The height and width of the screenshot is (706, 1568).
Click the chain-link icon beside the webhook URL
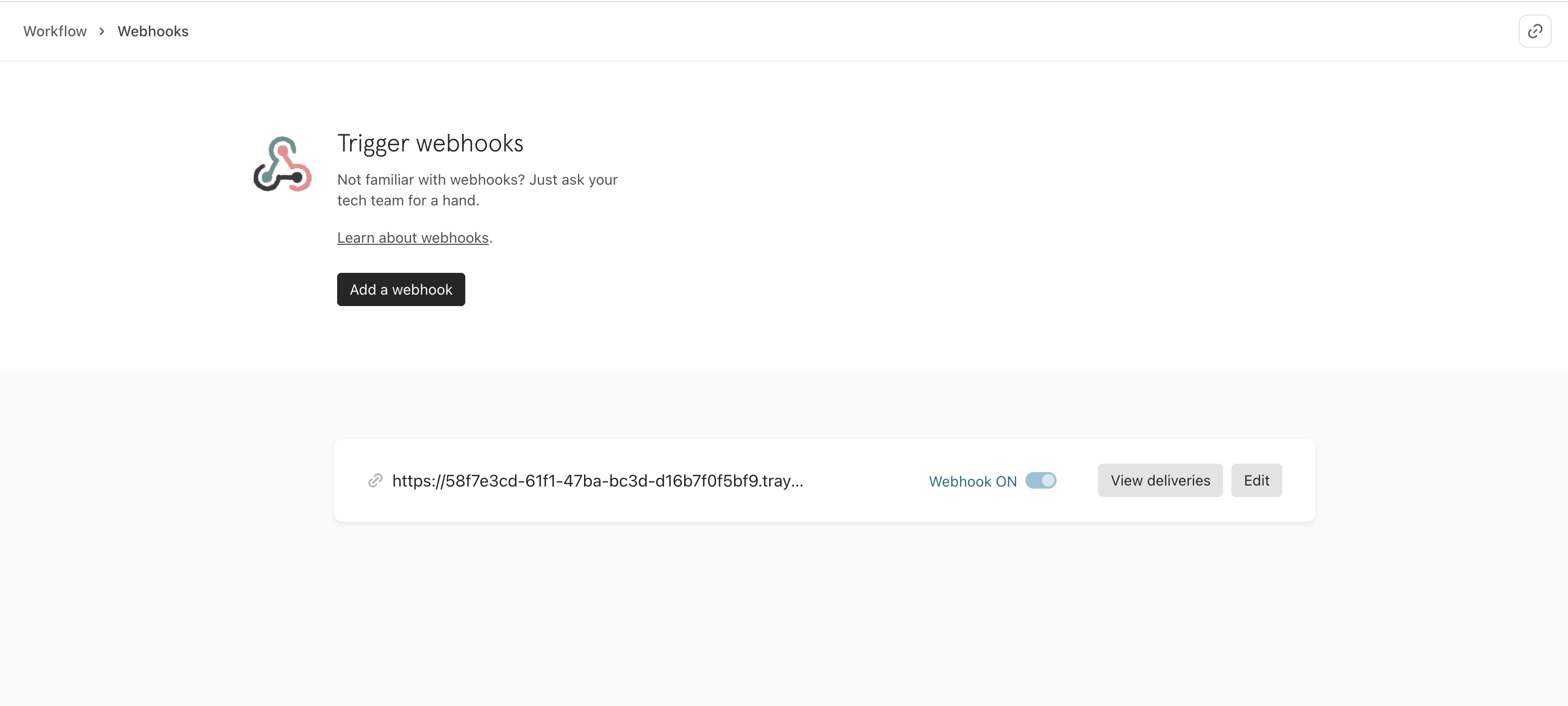pos(375,481)
